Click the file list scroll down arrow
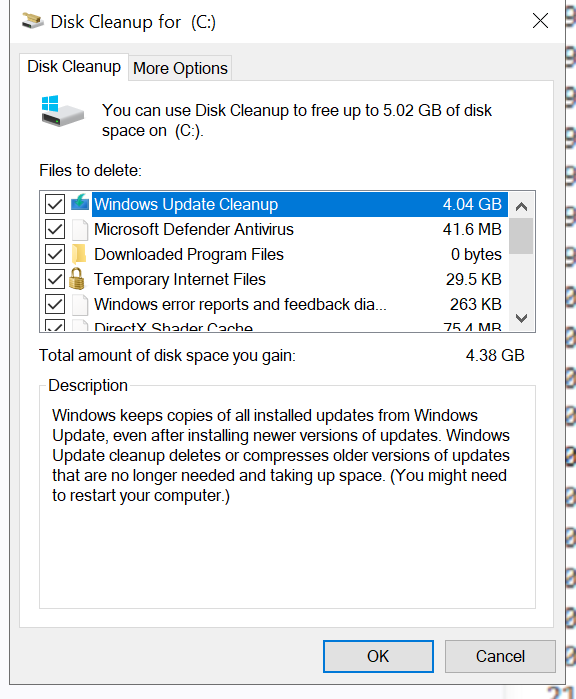 (521, 318)
